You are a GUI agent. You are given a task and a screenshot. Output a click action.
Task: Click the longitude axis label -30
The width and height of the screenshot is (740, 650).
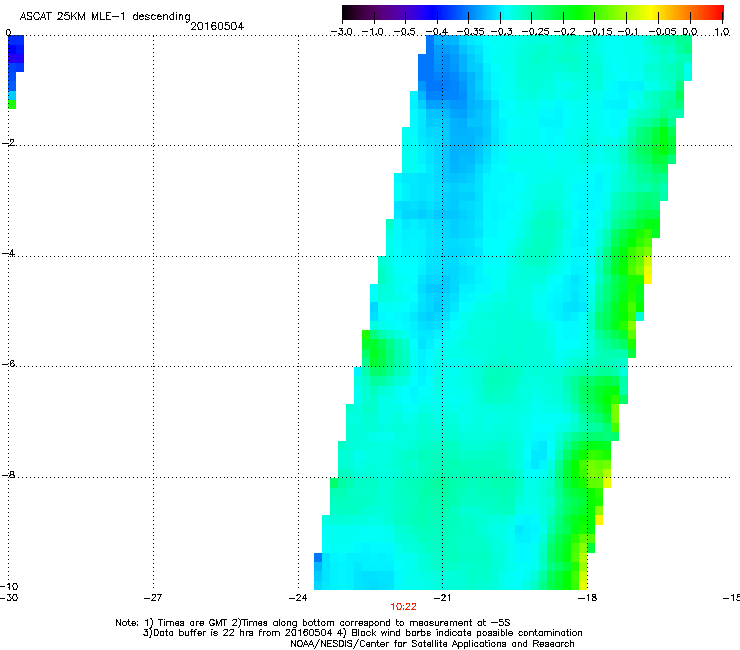[x=9, y=598]
